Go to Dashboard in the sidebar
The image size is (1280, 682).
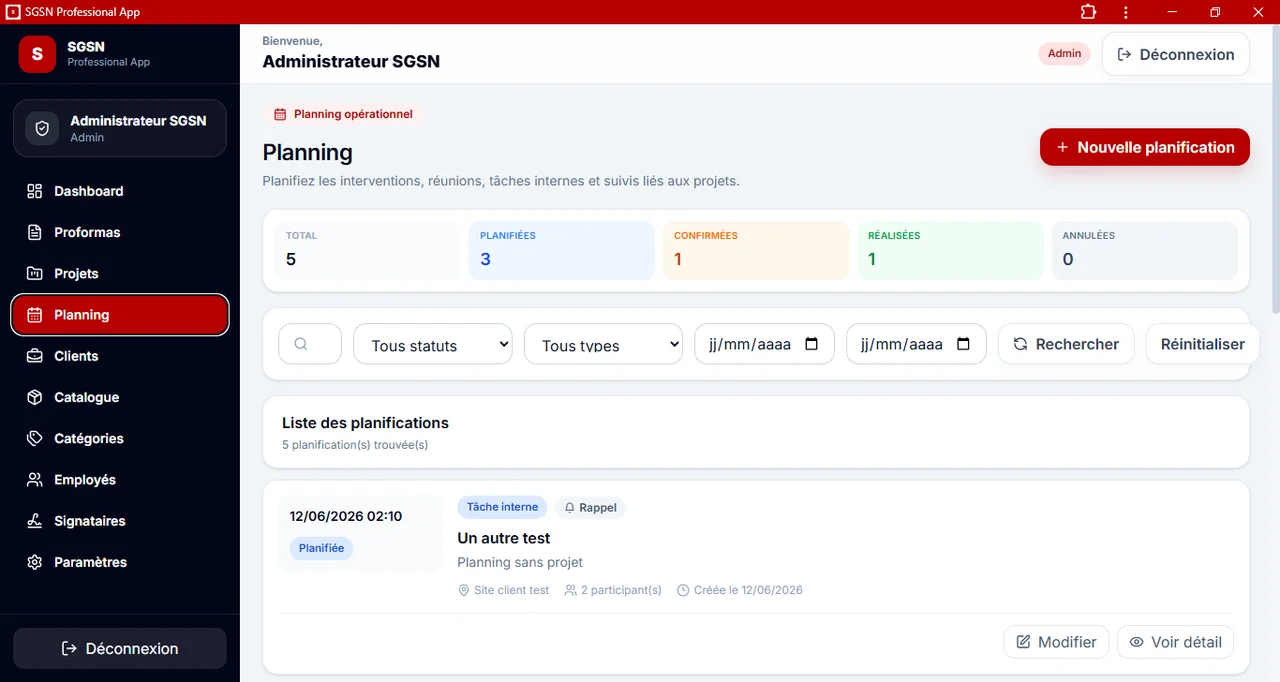[120, 191]
